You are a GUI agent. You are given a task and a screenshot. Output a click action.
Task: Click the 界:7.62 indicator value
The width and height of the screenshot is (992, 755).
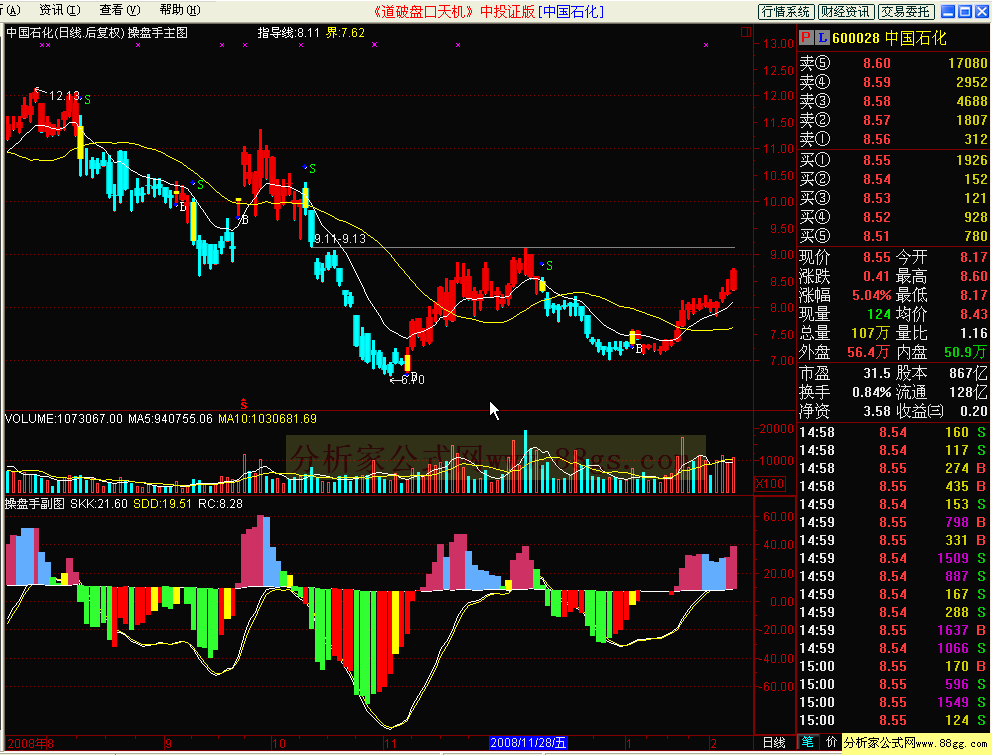(345, 33)
